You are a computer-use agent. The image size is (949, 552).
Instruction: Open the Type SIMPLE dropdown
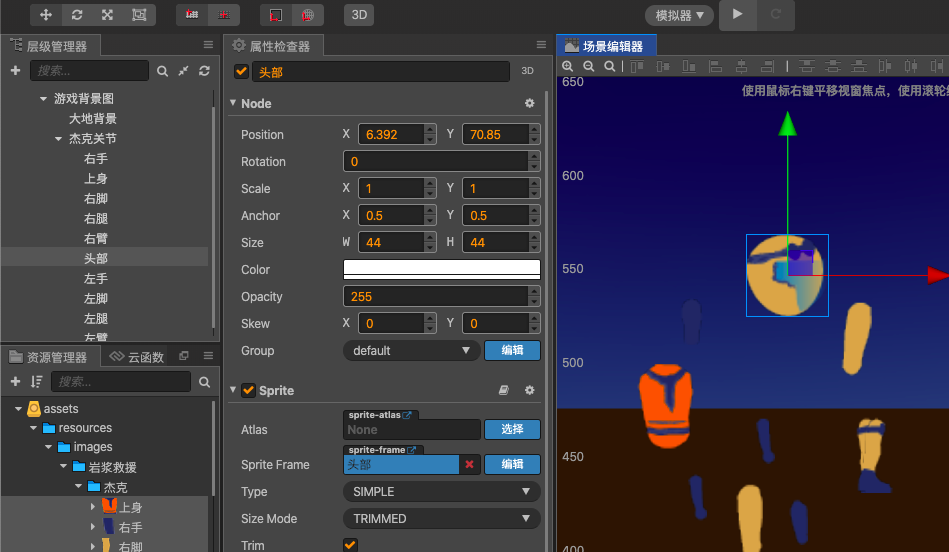point(442,491)
